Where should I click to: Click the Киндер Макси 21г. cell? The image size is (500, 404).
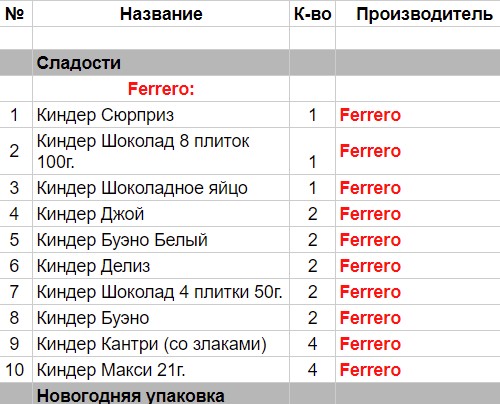[161, 369]
